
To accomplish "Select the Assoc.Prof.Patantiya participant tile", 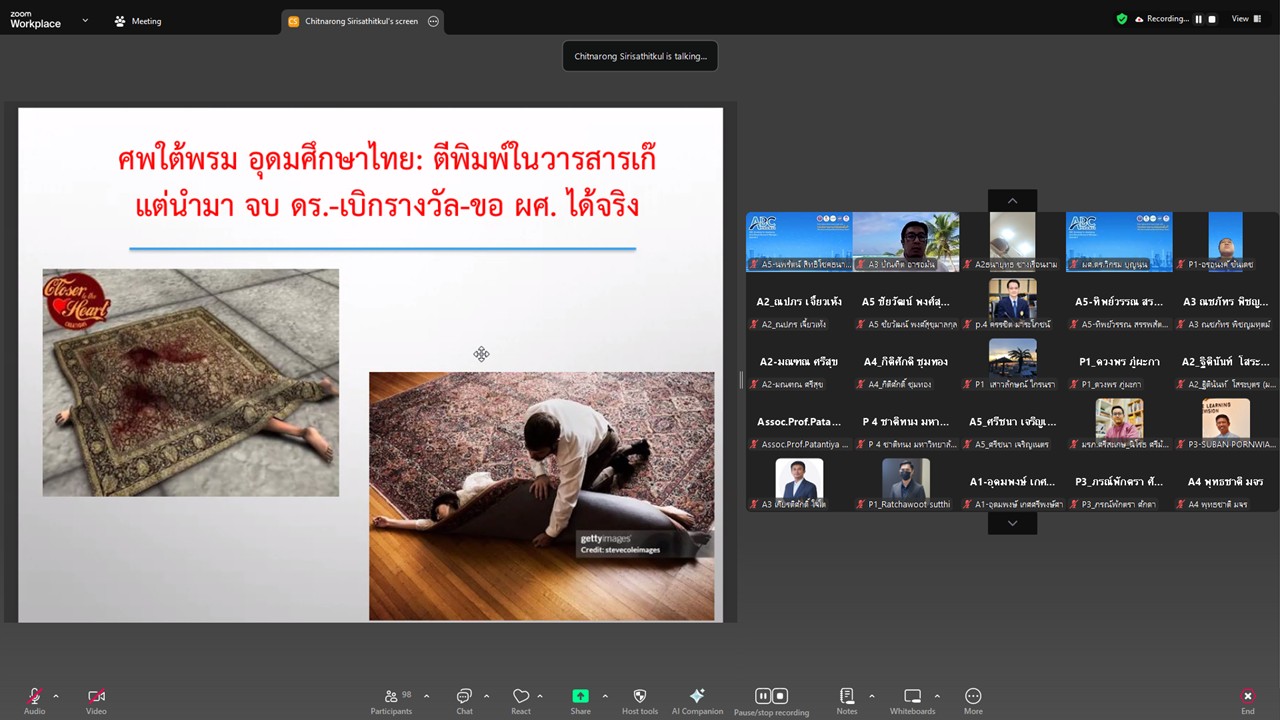I will pyautogui.click(x=799, y=423).
